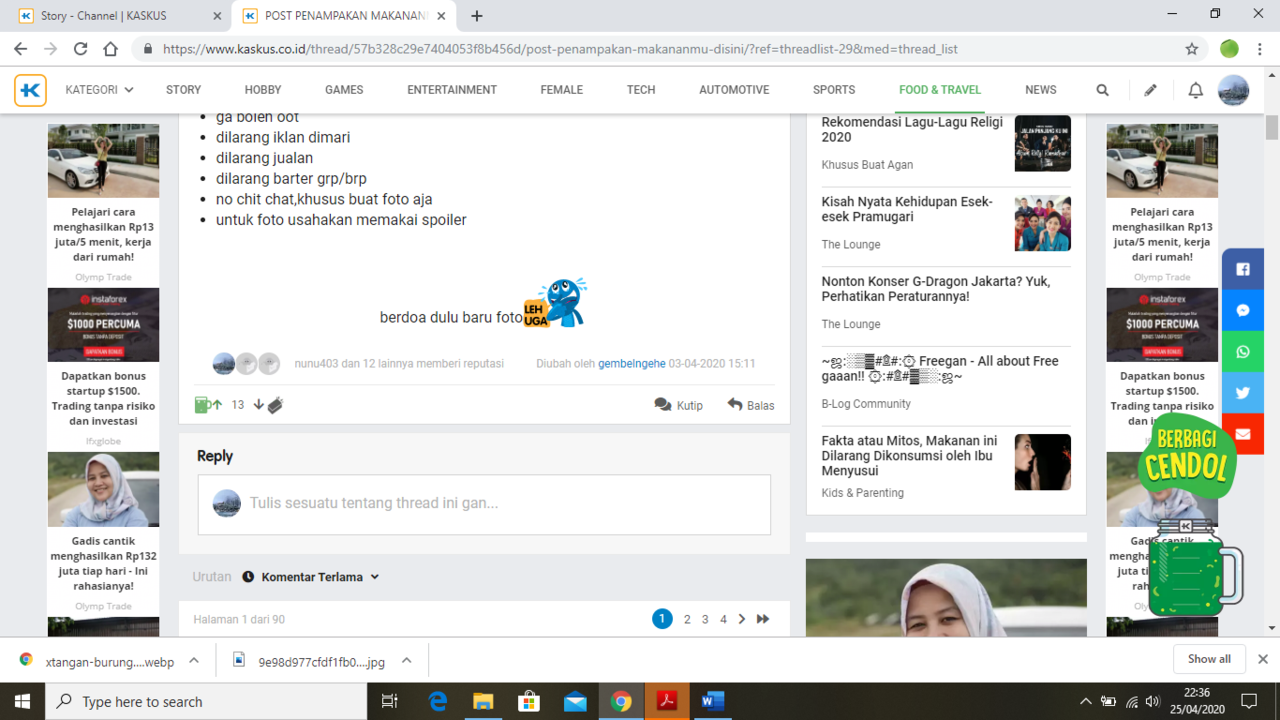Viewport: 1280px width, 720px height.
Task: Open a new browser tab
Action: (x=477, y=16)
